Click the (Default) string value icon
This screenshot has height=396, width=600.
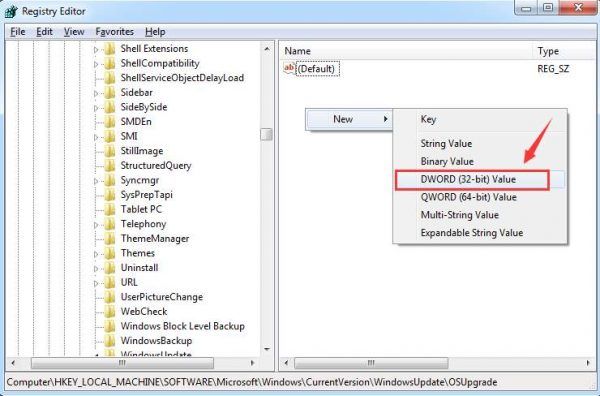click(289, 68)
